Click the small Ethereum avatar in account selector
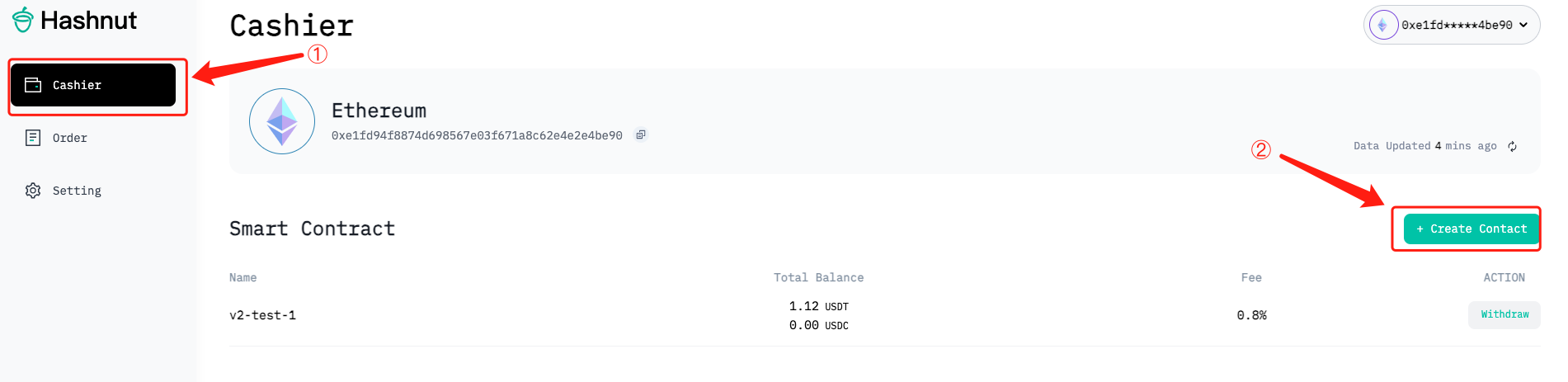The image size is (1568, 382). pos(1383,26)
